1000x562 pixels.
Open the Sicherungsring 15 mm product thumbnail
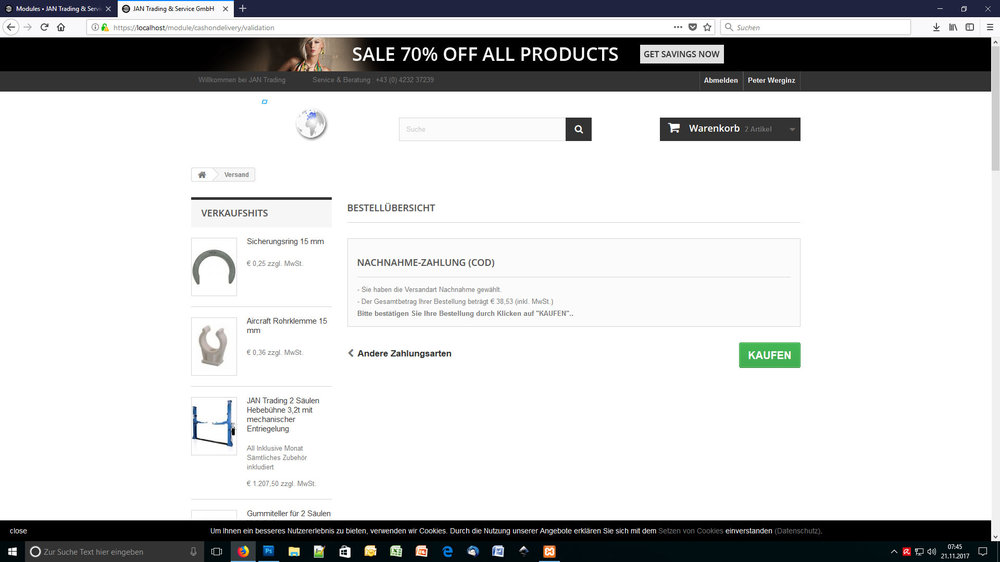click(x=214, y=267)
